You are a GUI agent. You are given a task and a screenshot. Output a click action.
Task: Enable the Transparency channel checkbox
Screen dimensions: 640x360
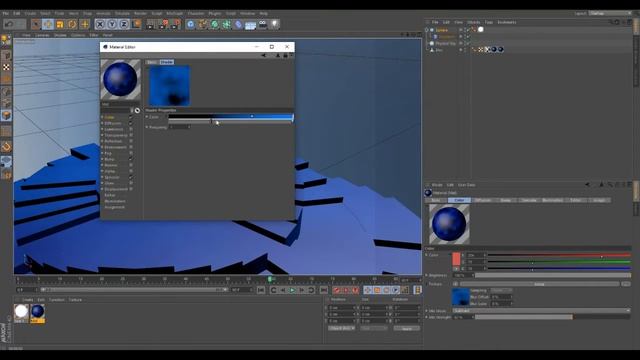(x=131, y=135)
